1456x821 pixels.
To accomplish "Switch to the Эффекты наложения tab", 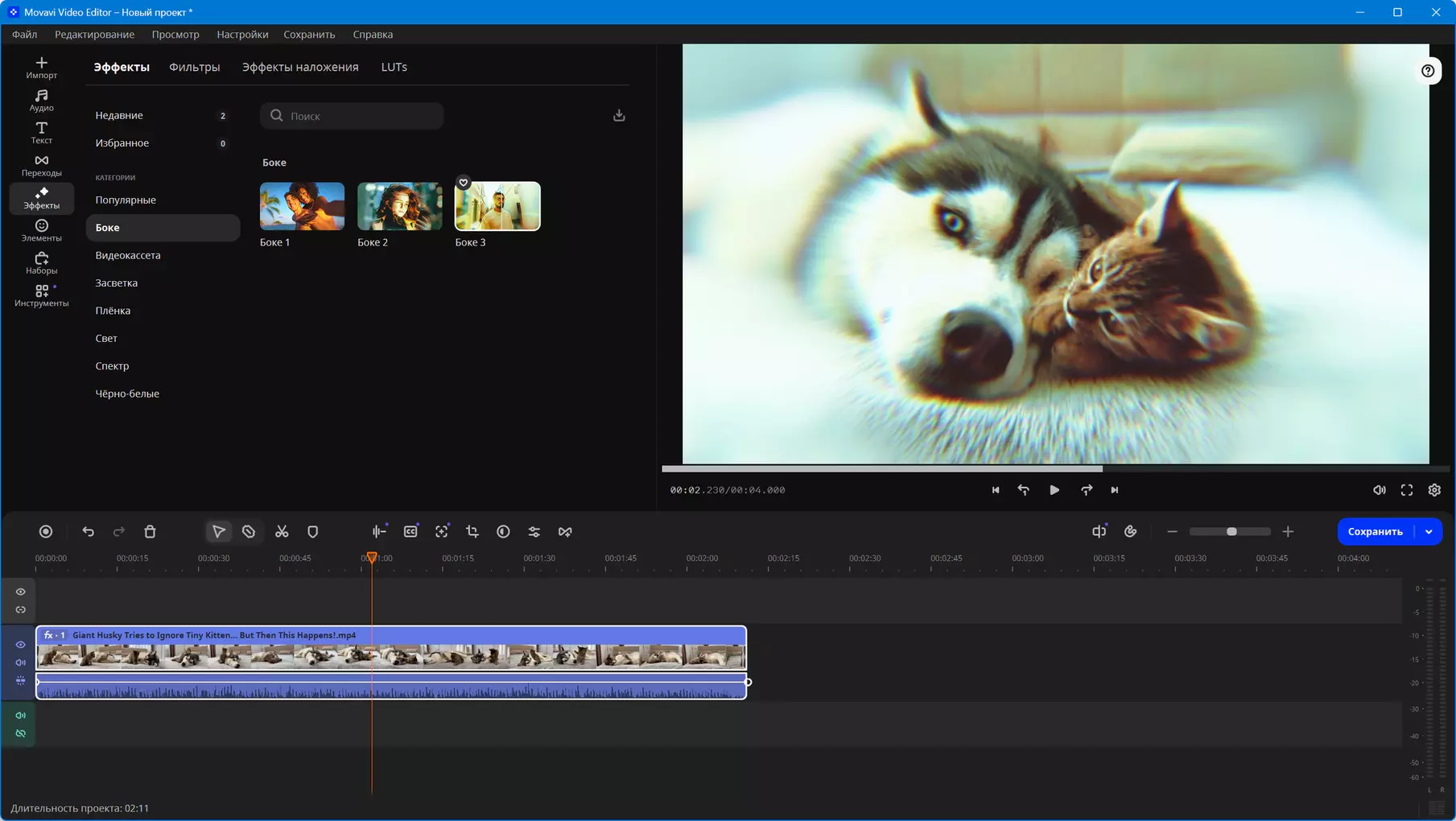I will point(300,67).
